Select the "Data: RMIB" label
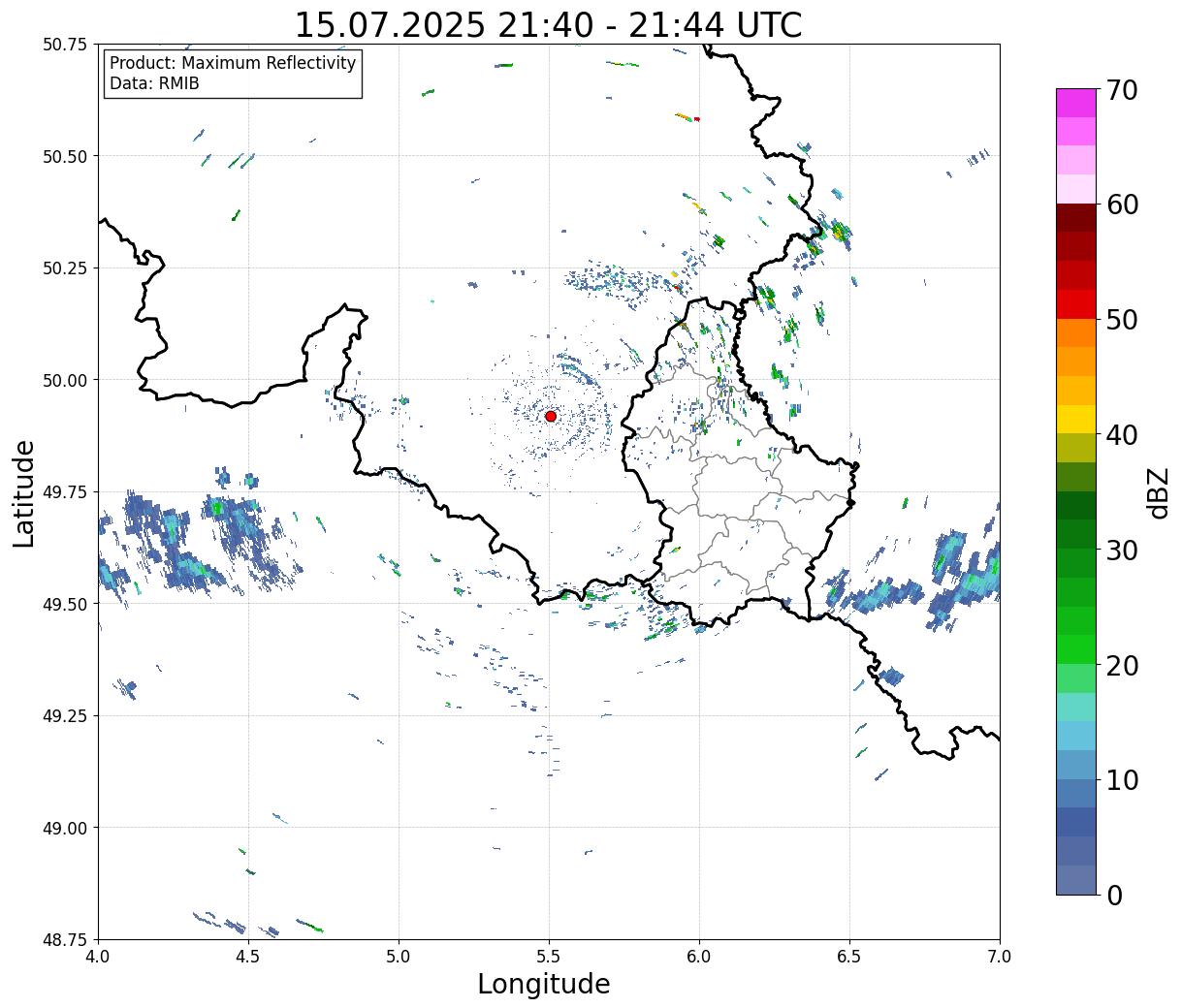Screen dimensions: 1182x1008 coord(154,83)
